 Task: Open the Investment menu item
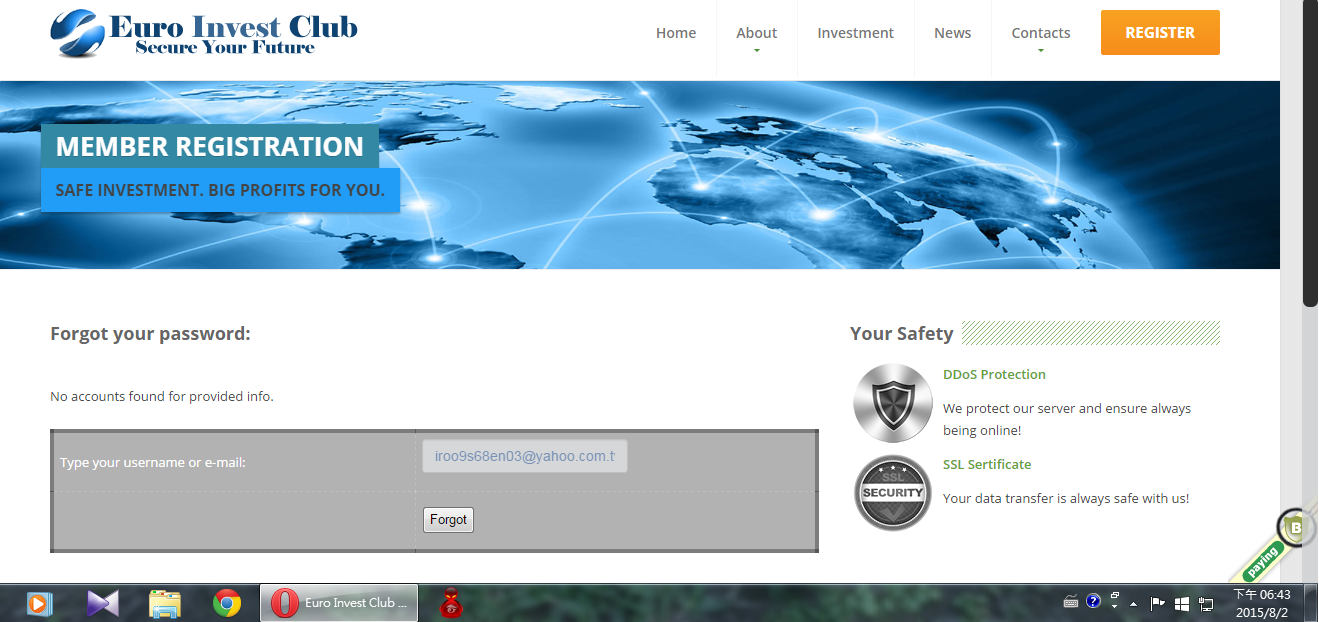[855, 33]
